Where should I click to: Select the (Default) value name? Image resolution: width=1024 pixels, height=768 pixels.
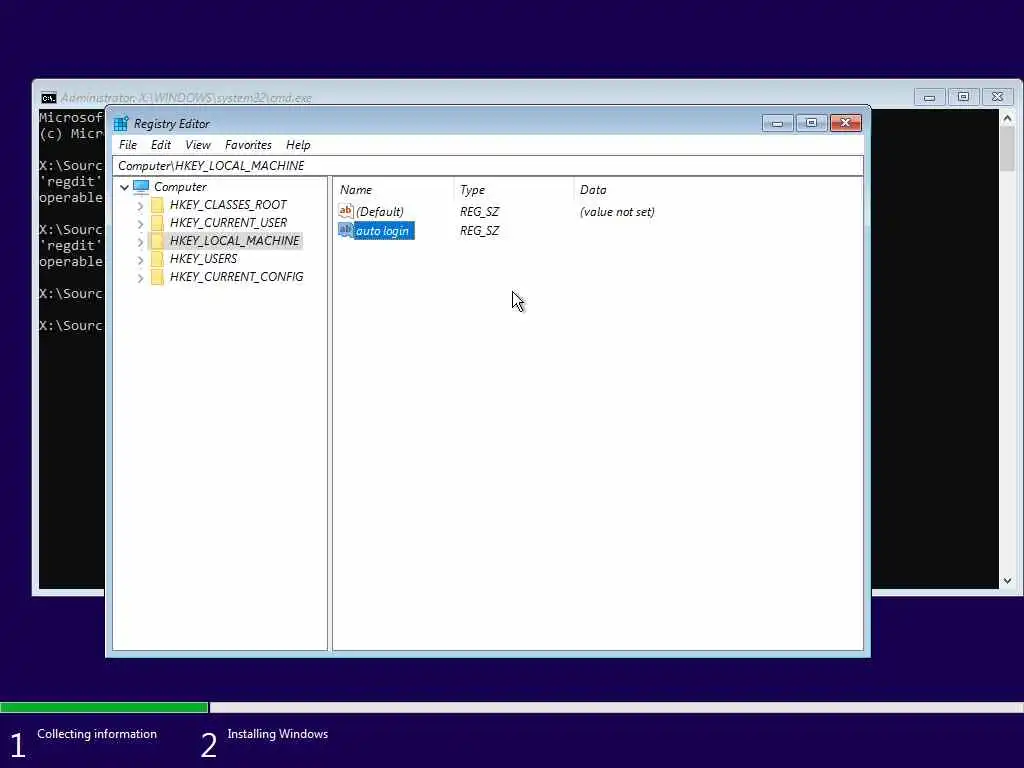pos(379,212)
